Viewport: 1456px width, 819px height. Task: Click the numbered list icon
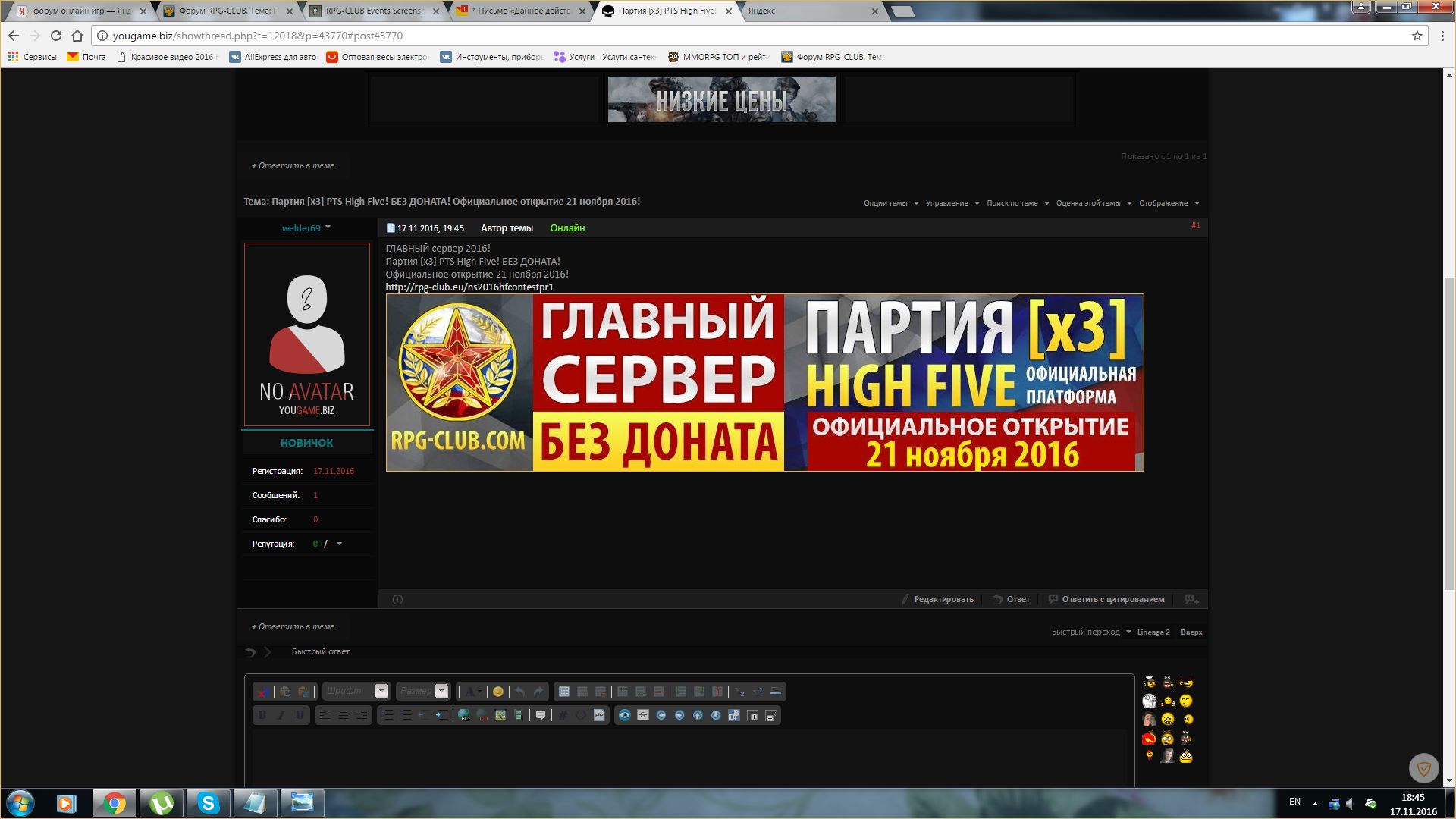(x=406, y=715)
